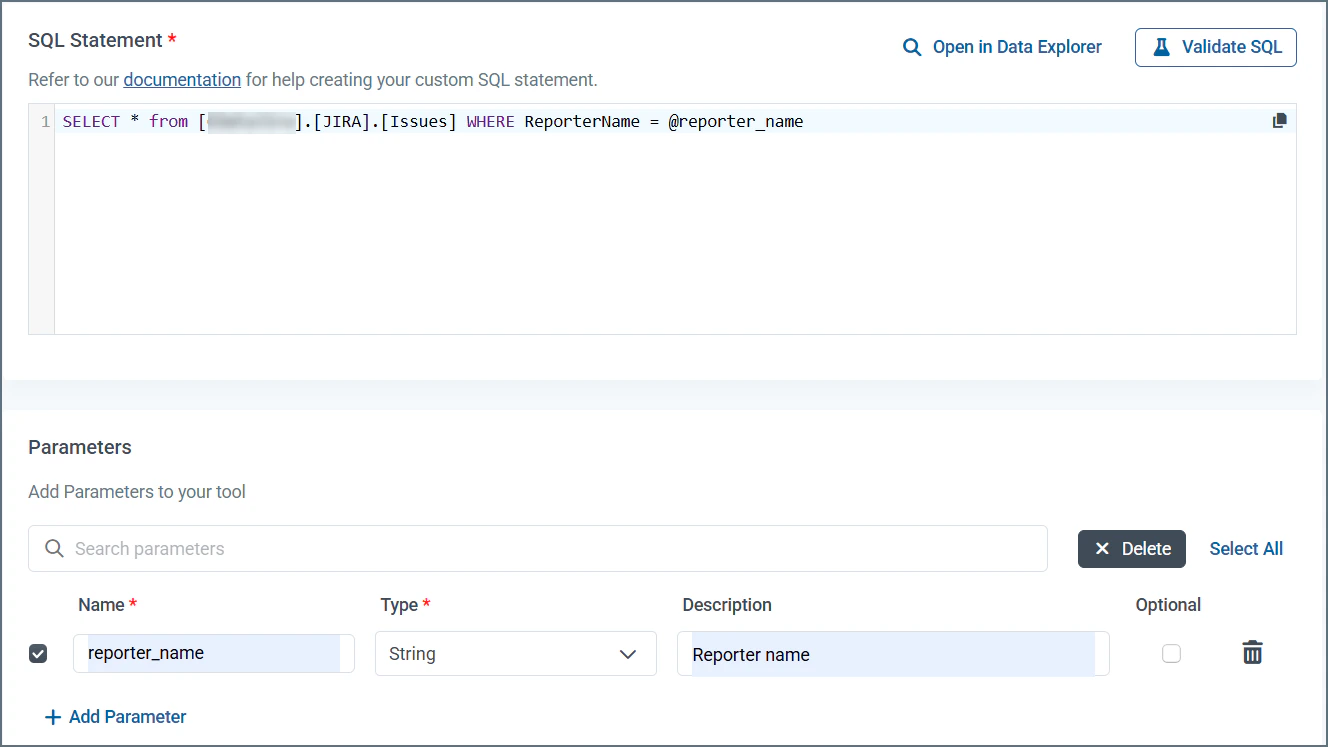Click the X icon on the Delete button

pos(1102,548)
